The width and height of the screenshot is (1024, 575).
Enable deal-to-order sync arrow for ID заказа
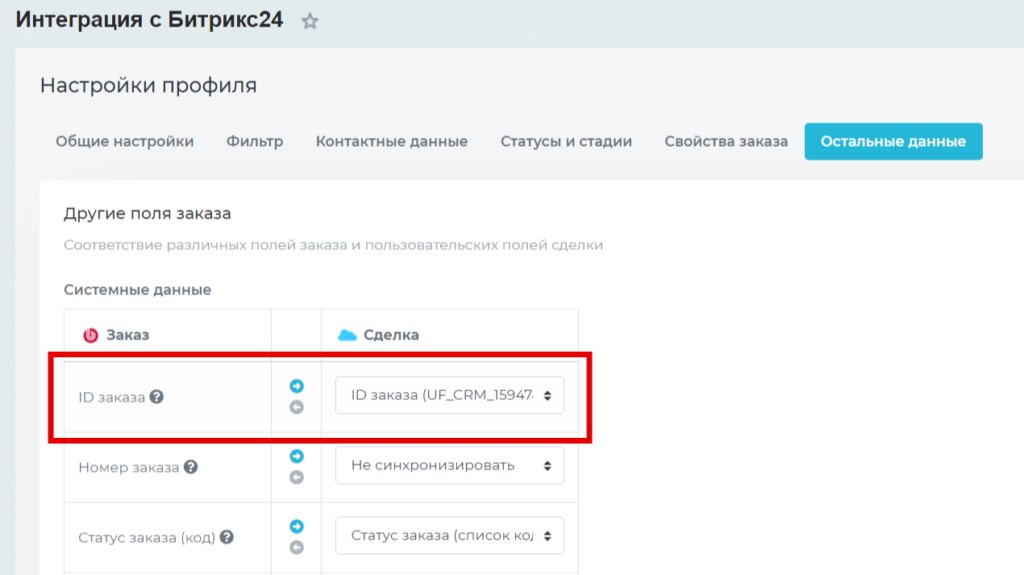[296, 407]
